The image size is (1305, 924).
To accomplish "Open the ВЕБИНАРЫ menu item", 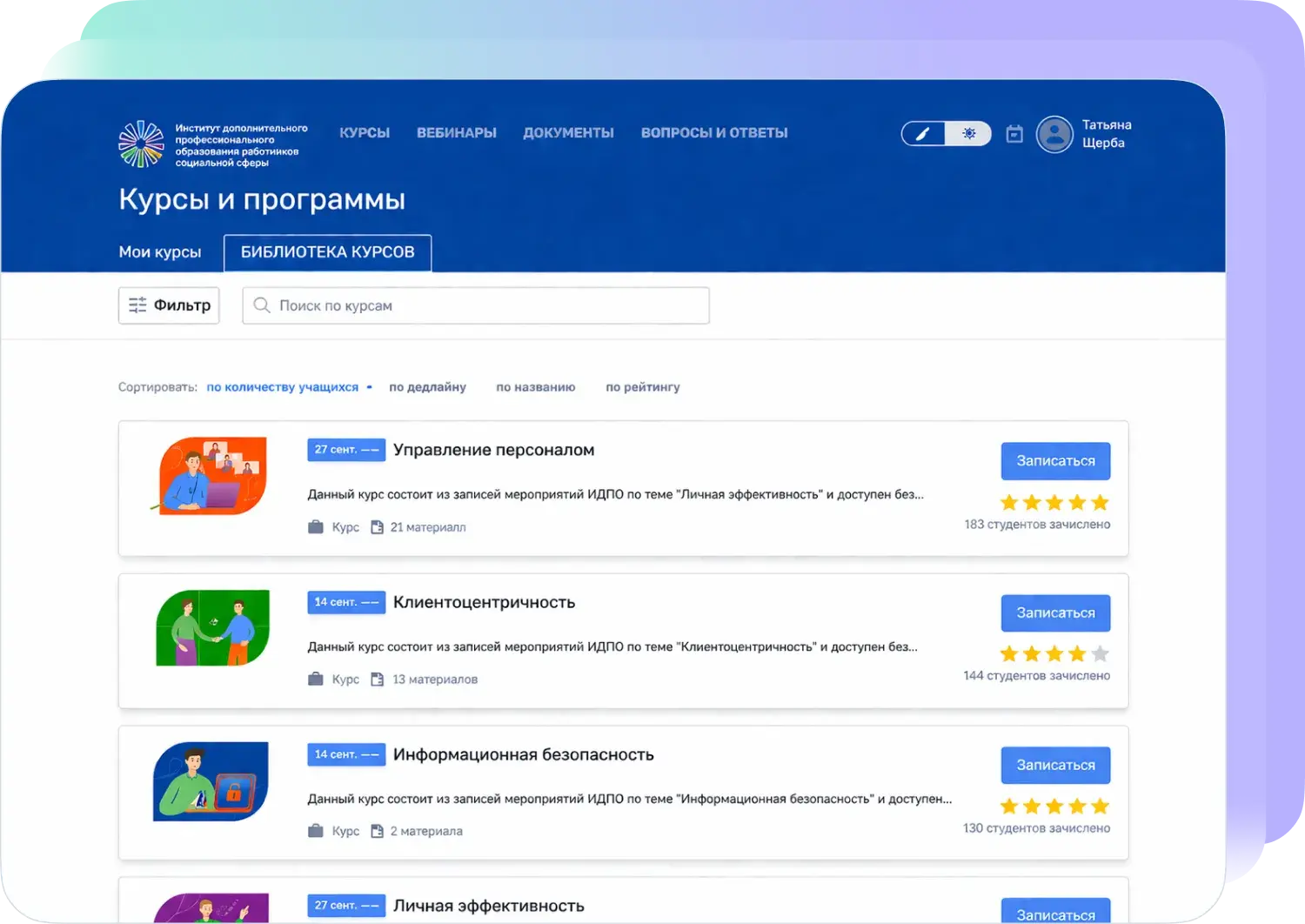I will click(457, 133).
